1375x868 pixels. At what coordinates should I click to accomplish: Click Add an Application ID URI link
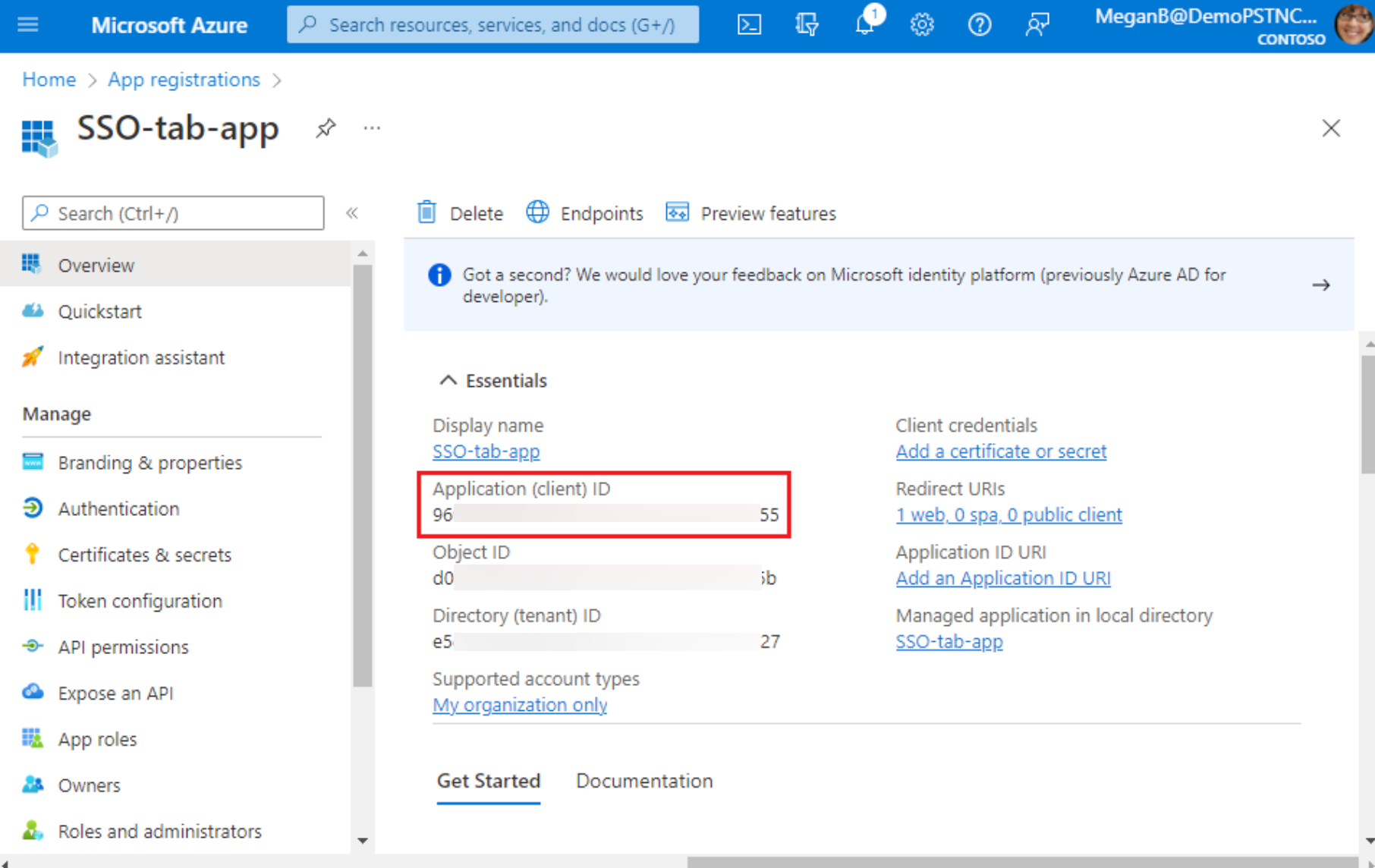coord(1002,578)
